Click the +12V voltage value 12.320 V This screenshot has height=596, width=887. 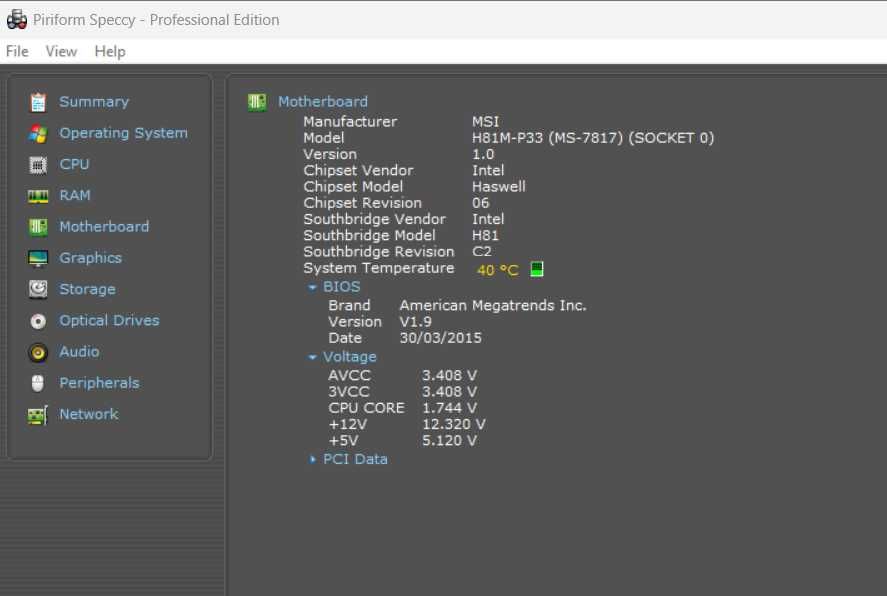[x=454, y=425]
